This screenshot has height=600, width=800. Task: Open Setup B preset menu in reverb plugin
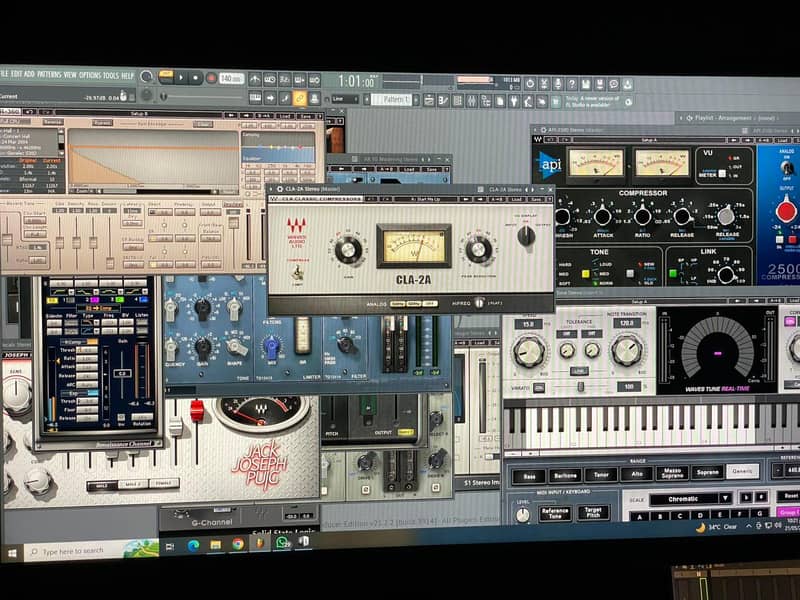(139, 114)
